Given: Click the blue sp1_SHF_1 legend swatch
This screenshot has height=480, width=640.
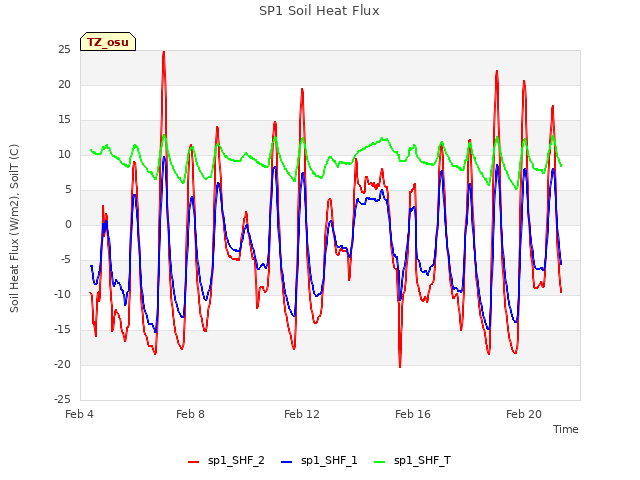Looking at the screenshot, I should tap(287, 462).
